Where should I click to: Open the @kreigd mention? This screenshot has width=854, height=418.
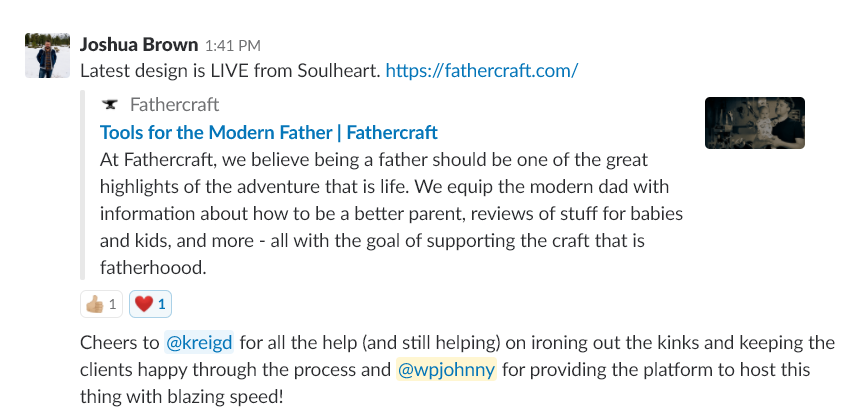click(x=199, y=343)
